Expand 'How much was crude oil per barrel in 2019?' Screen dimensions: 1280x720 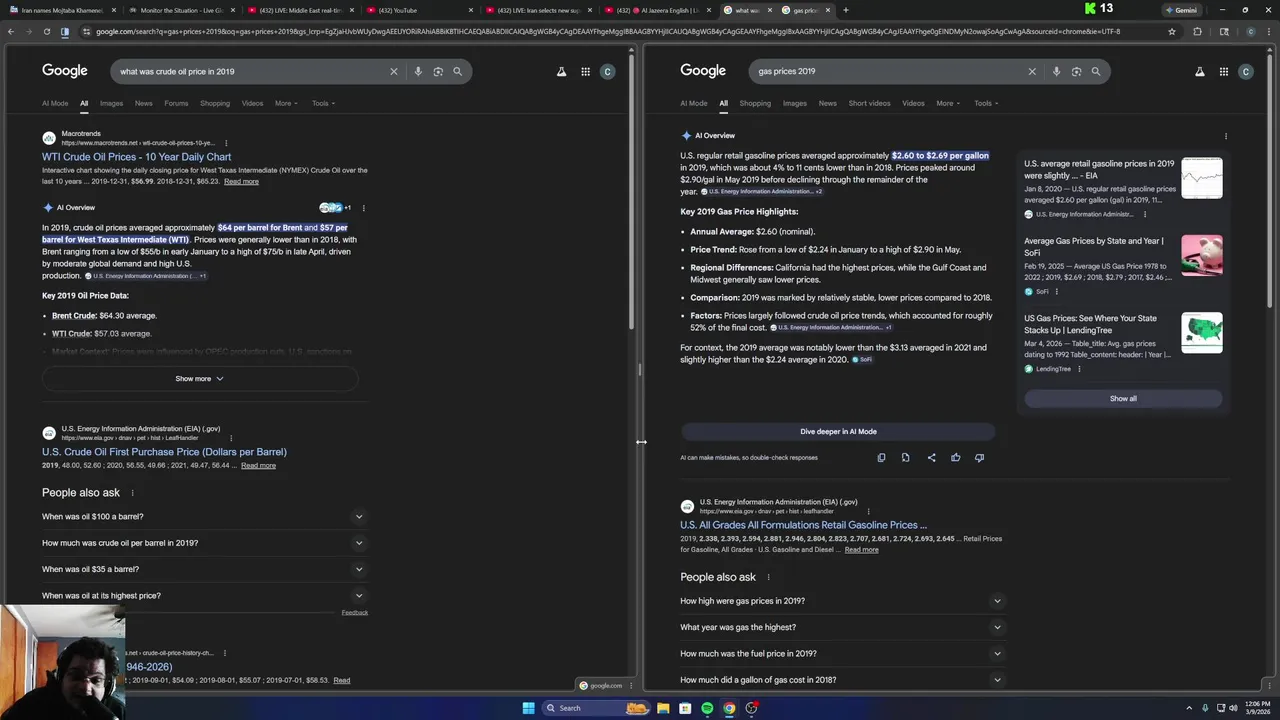point(204,543)
